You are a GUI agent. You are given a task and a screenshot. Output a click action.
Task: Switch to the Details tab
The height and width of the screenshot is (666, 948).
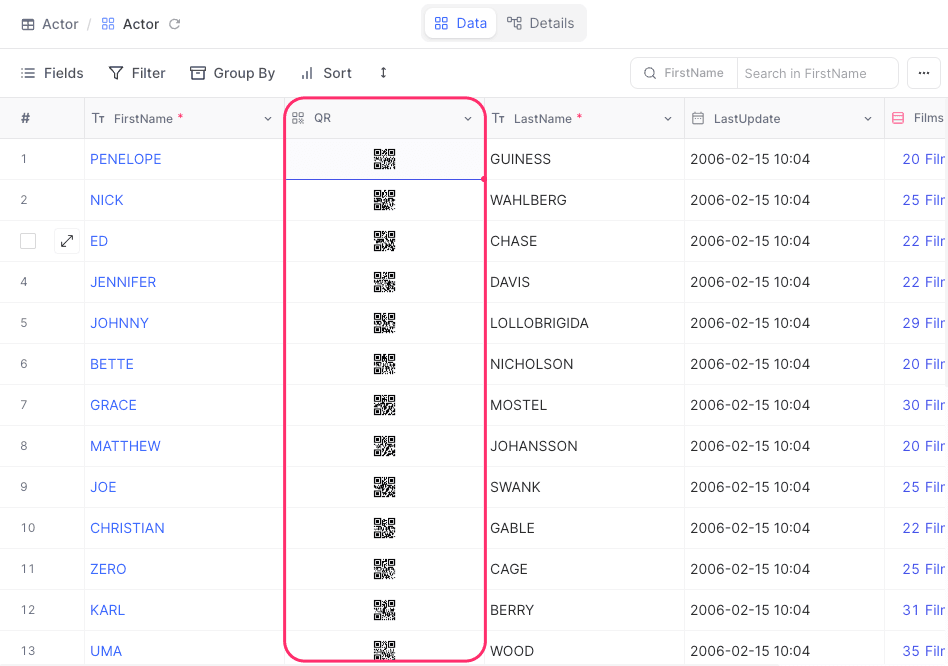pos(541,23)
